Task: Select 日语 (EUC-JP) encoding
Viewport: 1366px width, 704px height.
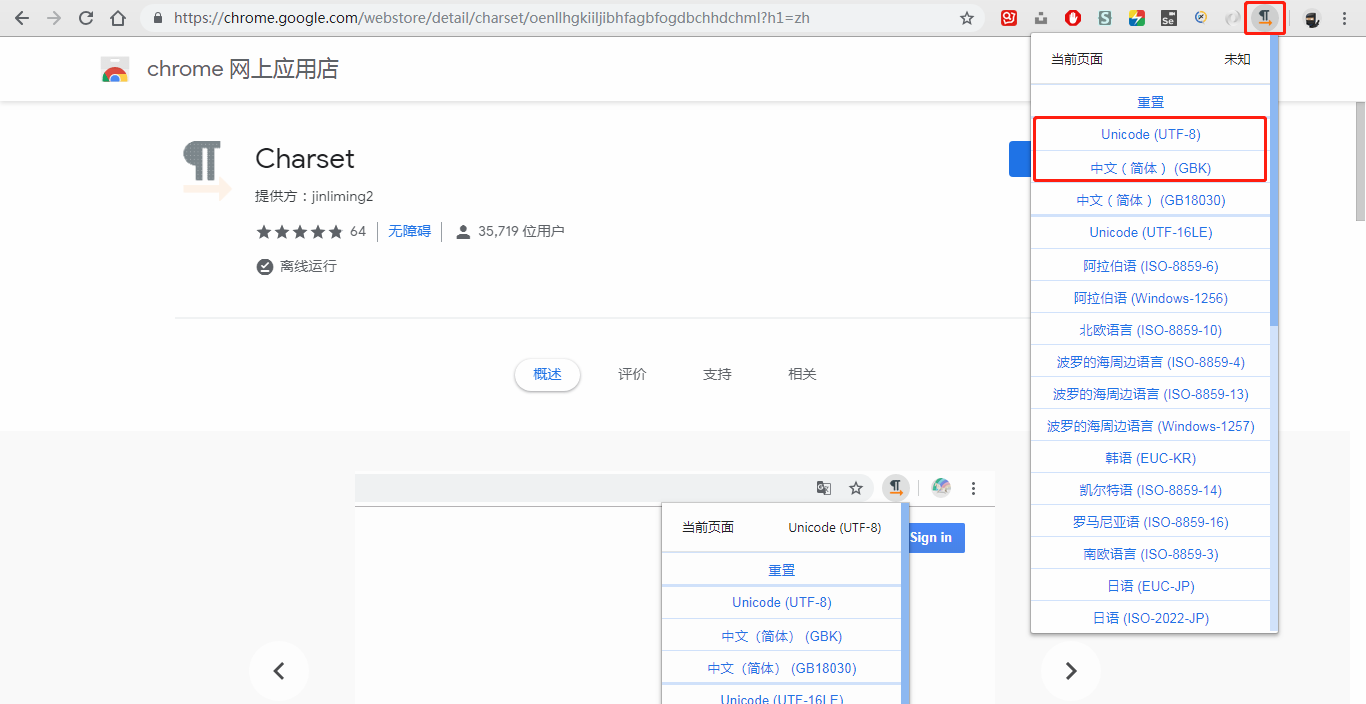Action: point(1150,586)
